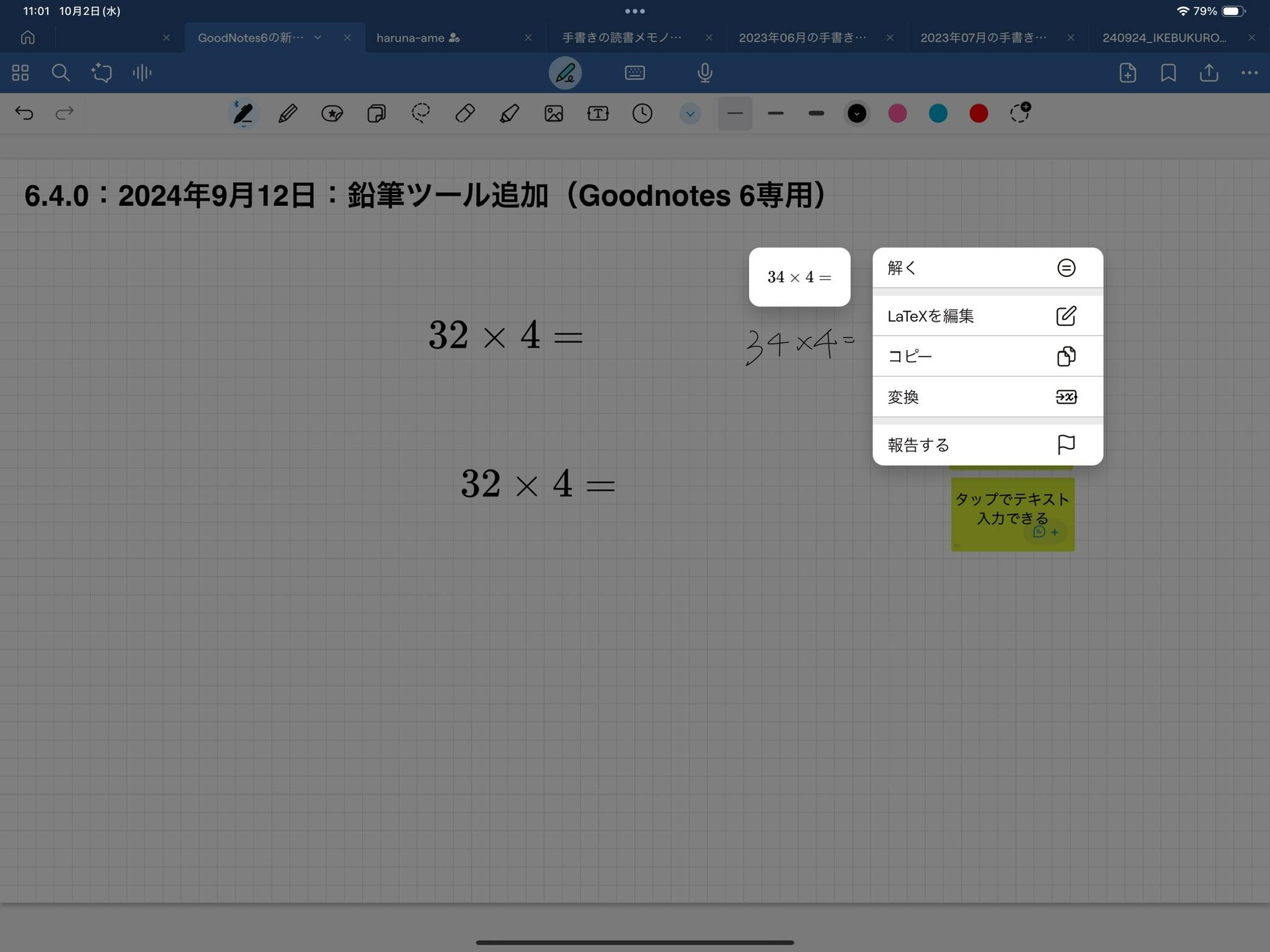Select the text box tool
The width and height of the screenshot is (1270, 952).
click(598, 113)
